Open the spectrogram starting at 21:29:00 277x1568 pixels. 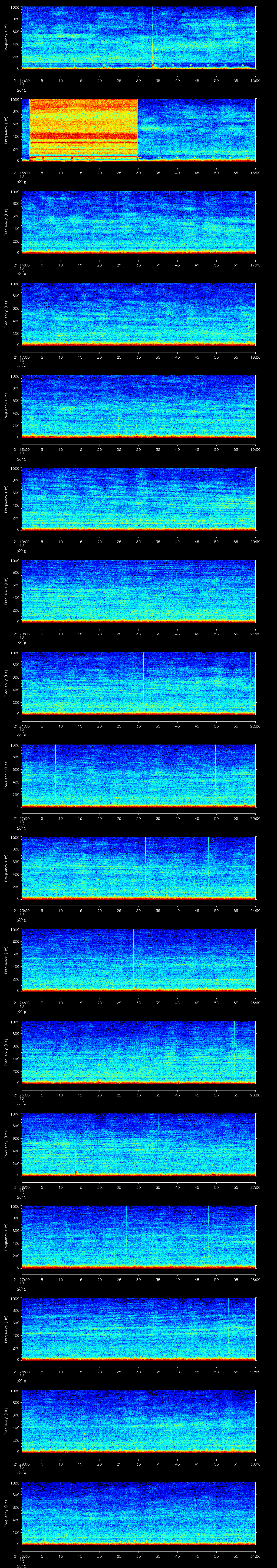coord(138,1422)
